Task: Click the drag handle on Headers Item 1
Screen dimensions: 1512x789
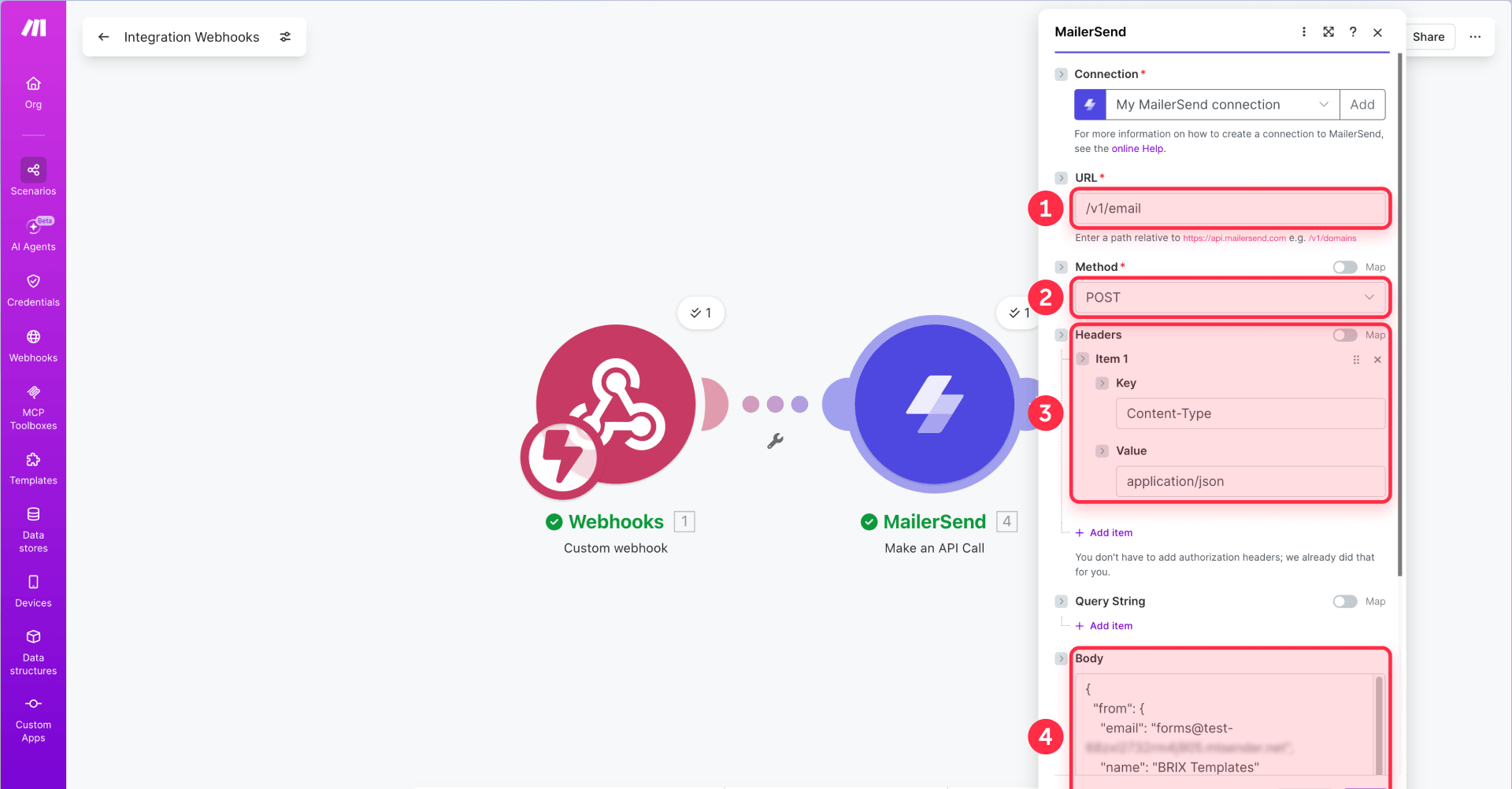Action: [1356, 360]
